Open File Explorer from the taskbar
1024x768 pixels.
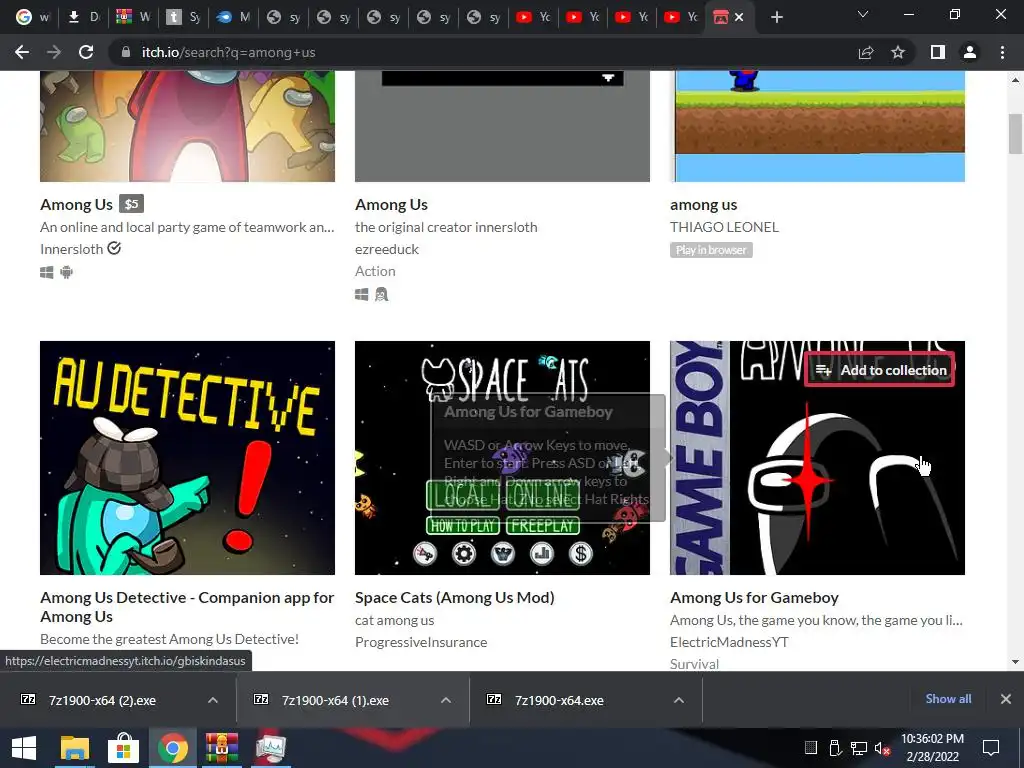[74, 748]
